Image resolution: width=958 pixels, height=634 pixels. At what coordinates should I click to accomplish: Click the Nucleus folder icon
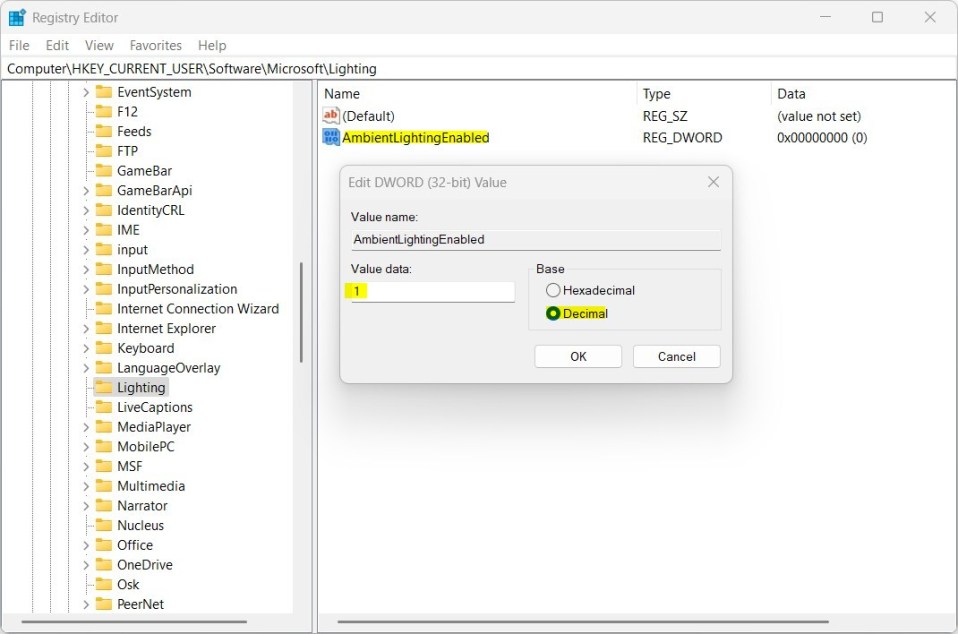pyautogui.click(x=104, y=525)
